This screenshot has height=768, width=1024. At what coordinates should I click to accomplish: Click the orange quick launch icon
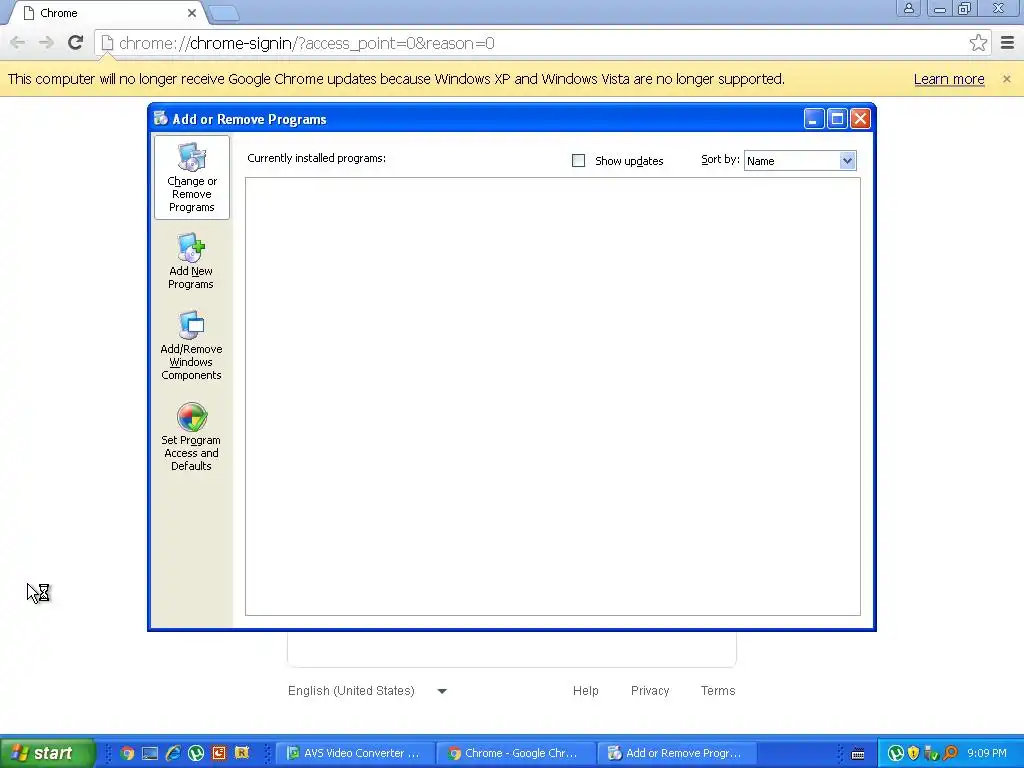pyautogui.click(x=219, y=753)
